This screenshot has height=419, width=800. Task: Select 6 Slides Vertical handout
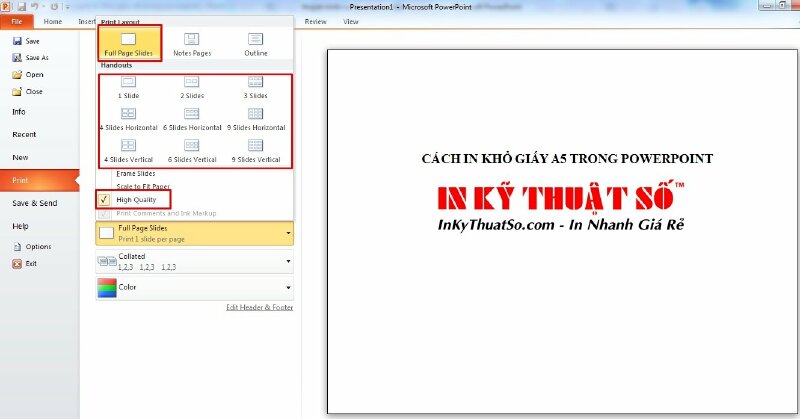pyautogui.click(x=192, y=151)
